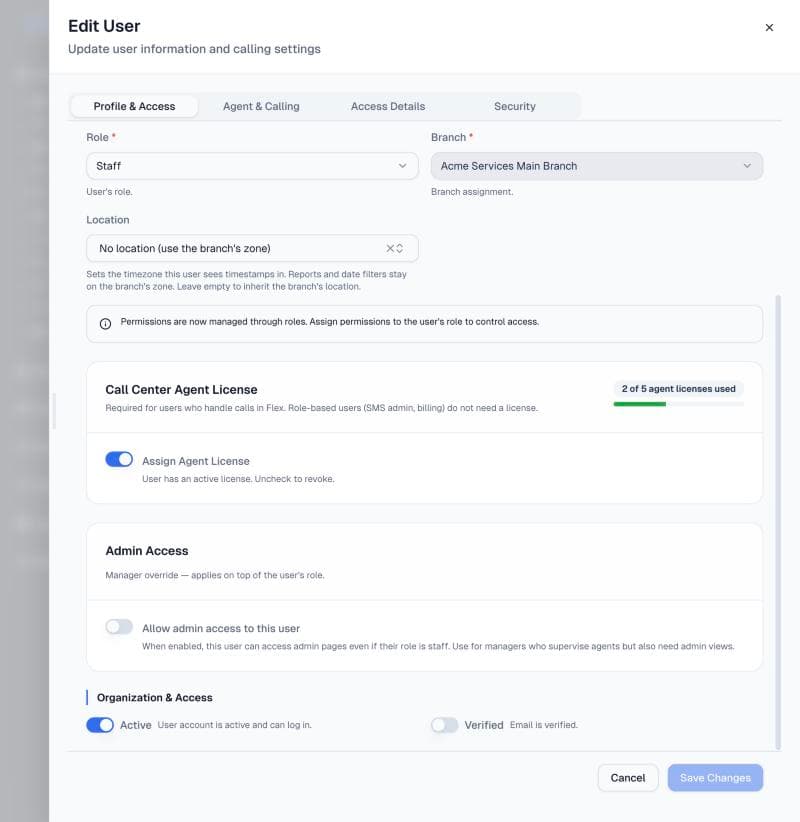The height and width of the screenshot is (822, 800).
Task: Click the permissions managed through roles notice
Action: 424,324
